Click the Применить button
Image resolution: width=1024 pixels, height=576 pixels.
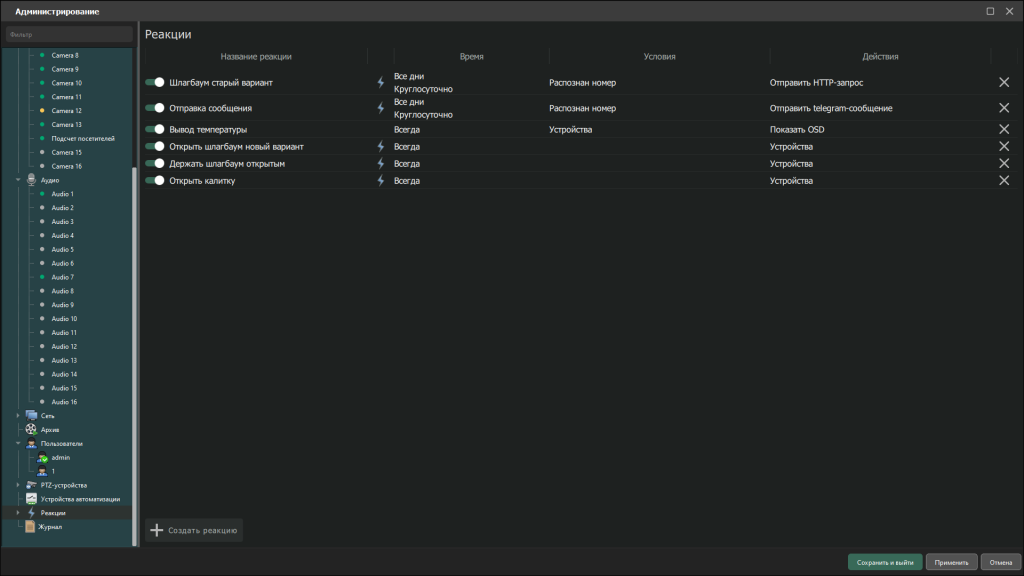(952, 562)
